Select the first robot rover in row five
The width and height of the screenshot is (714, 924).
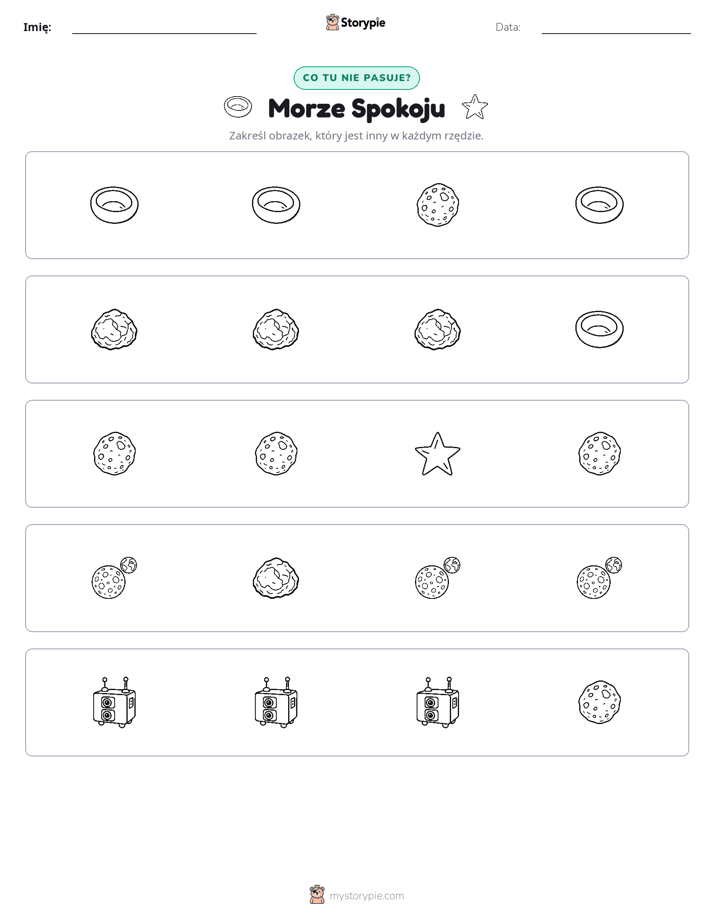tap(114, 702)
